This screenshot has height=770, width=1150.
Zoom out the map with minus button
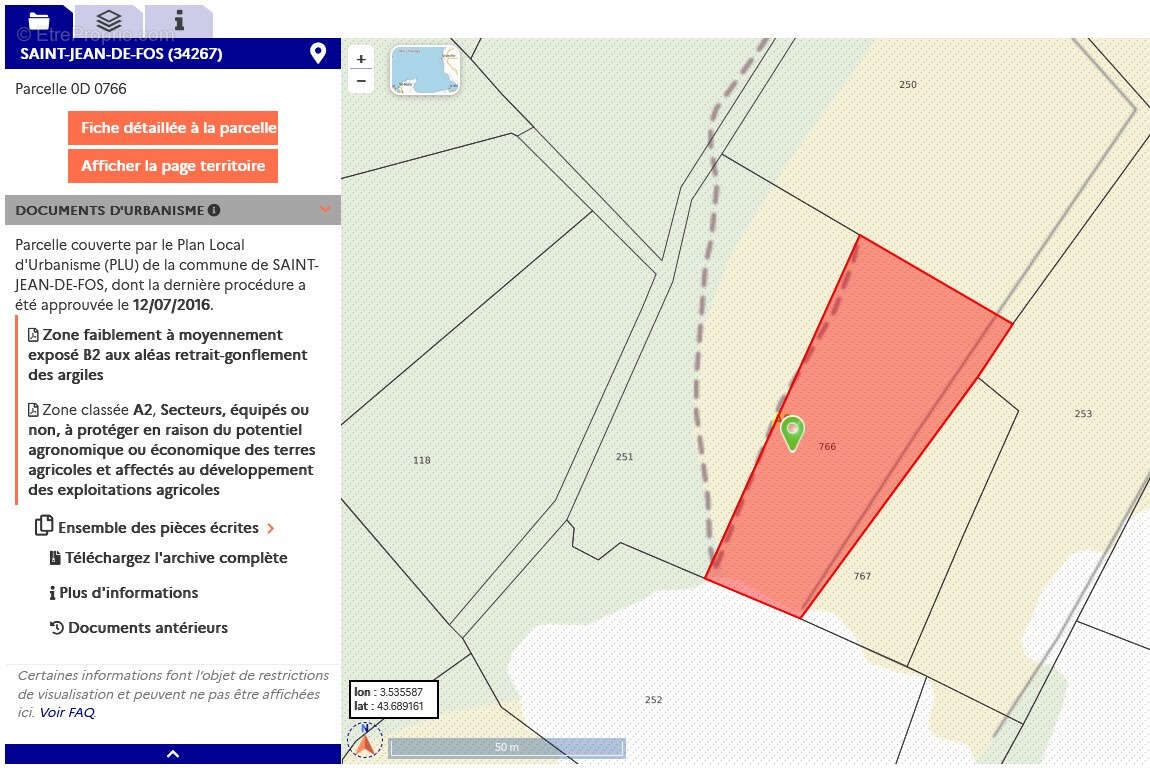click(x=361, y=81)
